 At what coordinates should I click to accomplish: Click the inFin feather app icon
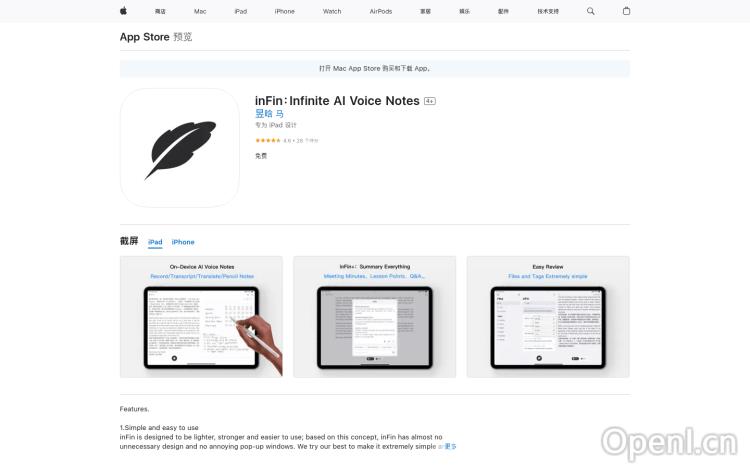point(180,148)
